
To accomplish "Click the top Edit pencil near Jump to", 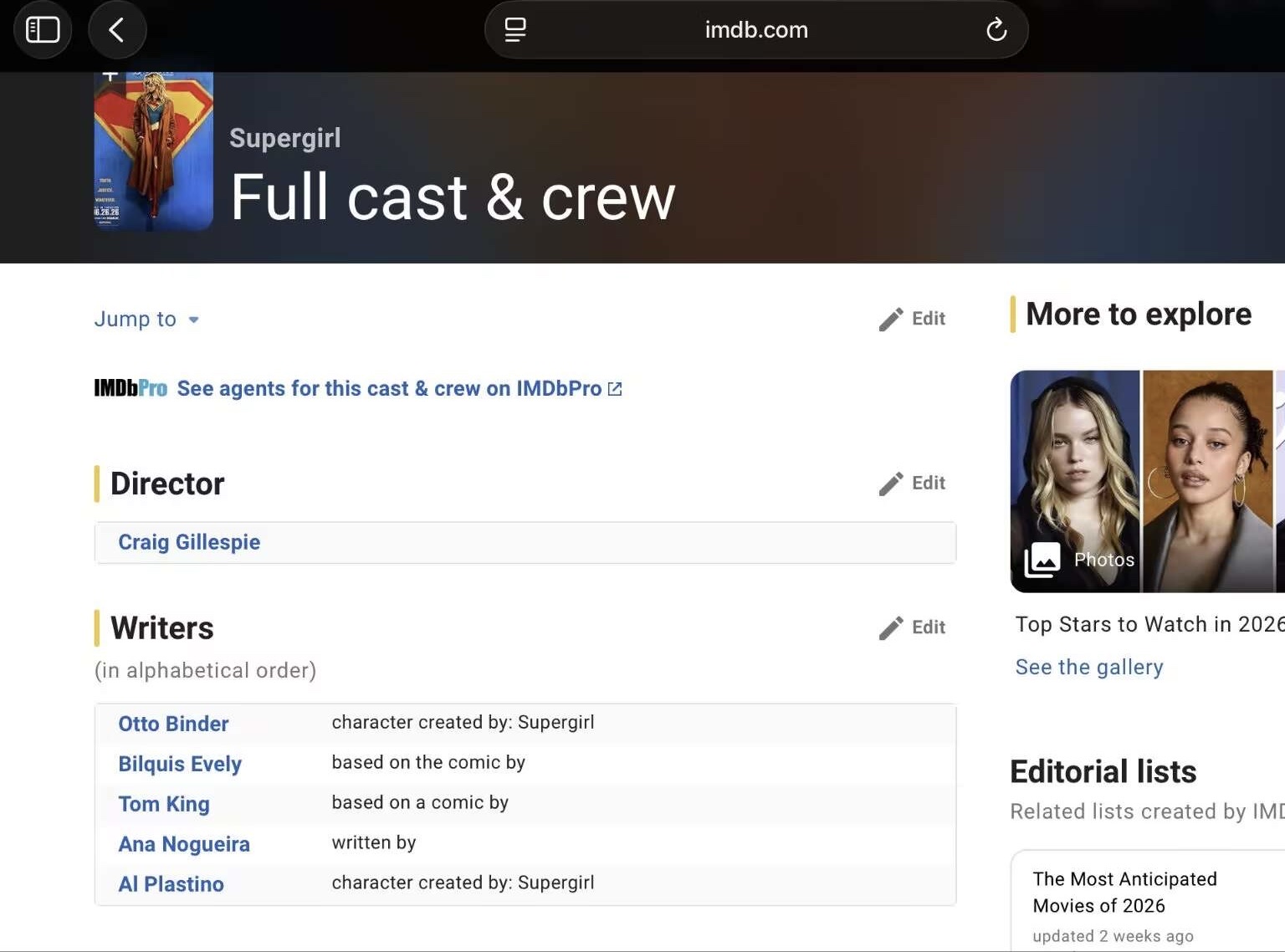I will point(892,319).
